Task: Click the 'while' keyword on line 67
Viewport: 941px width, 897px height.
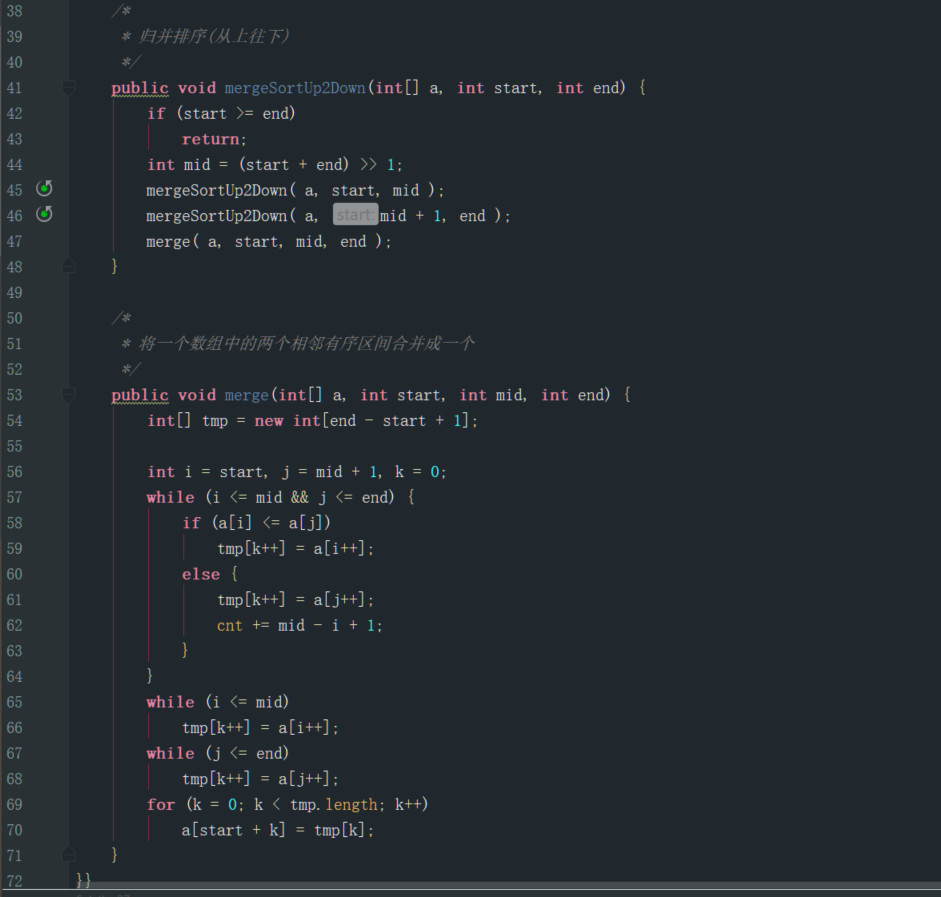Action: point(170,754)
